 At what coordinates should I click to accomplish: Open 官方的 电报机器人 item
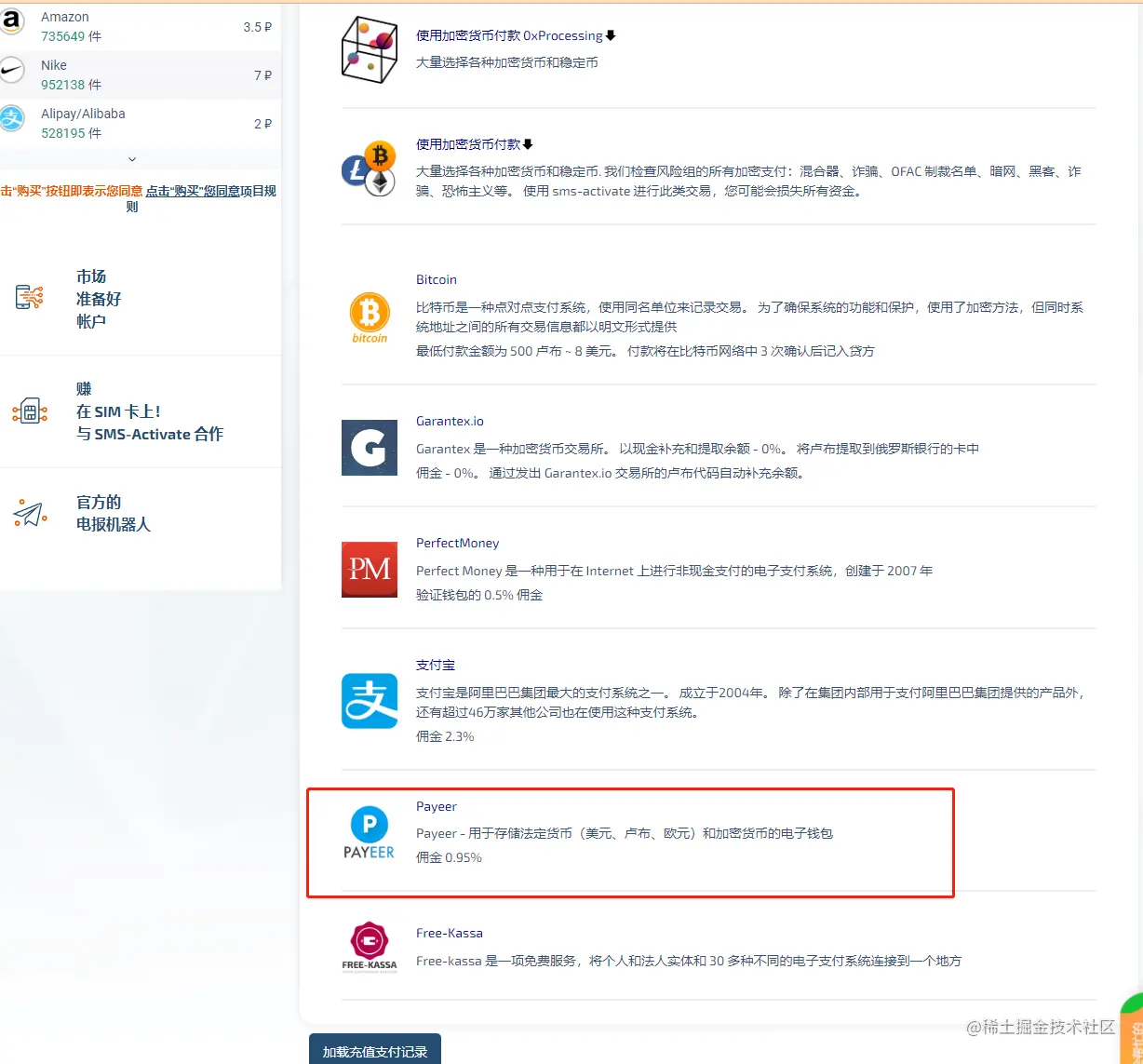(113, 513)
